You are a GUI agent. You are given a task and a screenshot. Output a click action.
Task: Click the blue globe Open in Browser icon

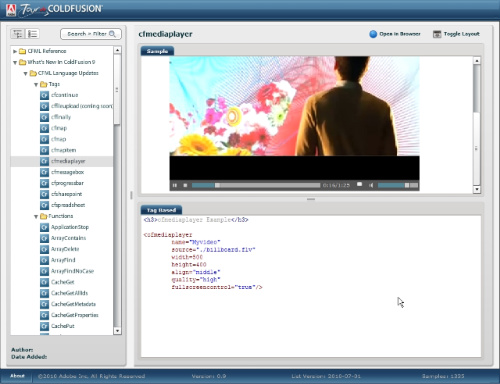coord(373,34)
